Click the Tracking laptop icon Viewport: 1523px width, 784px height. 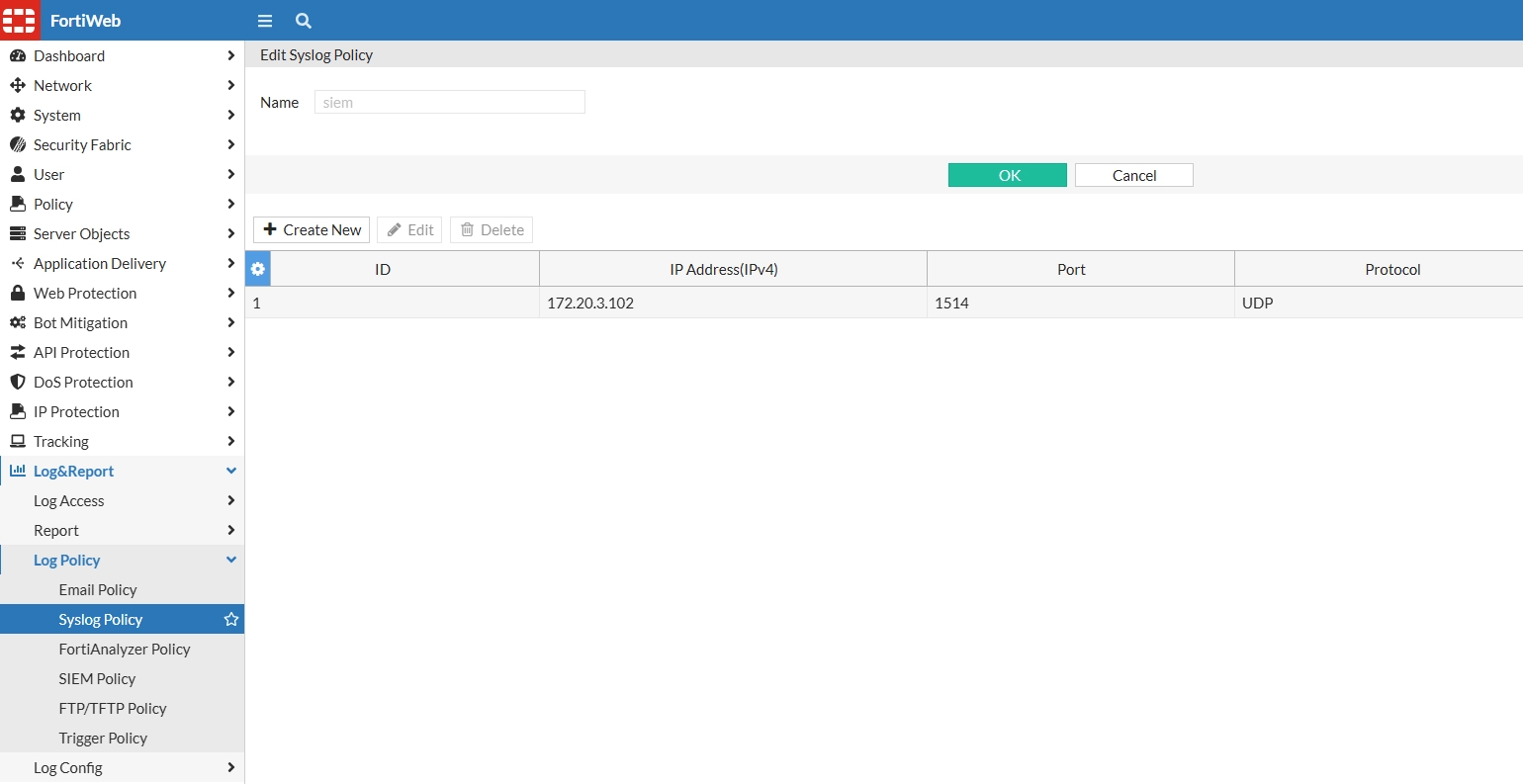point(18,442)
